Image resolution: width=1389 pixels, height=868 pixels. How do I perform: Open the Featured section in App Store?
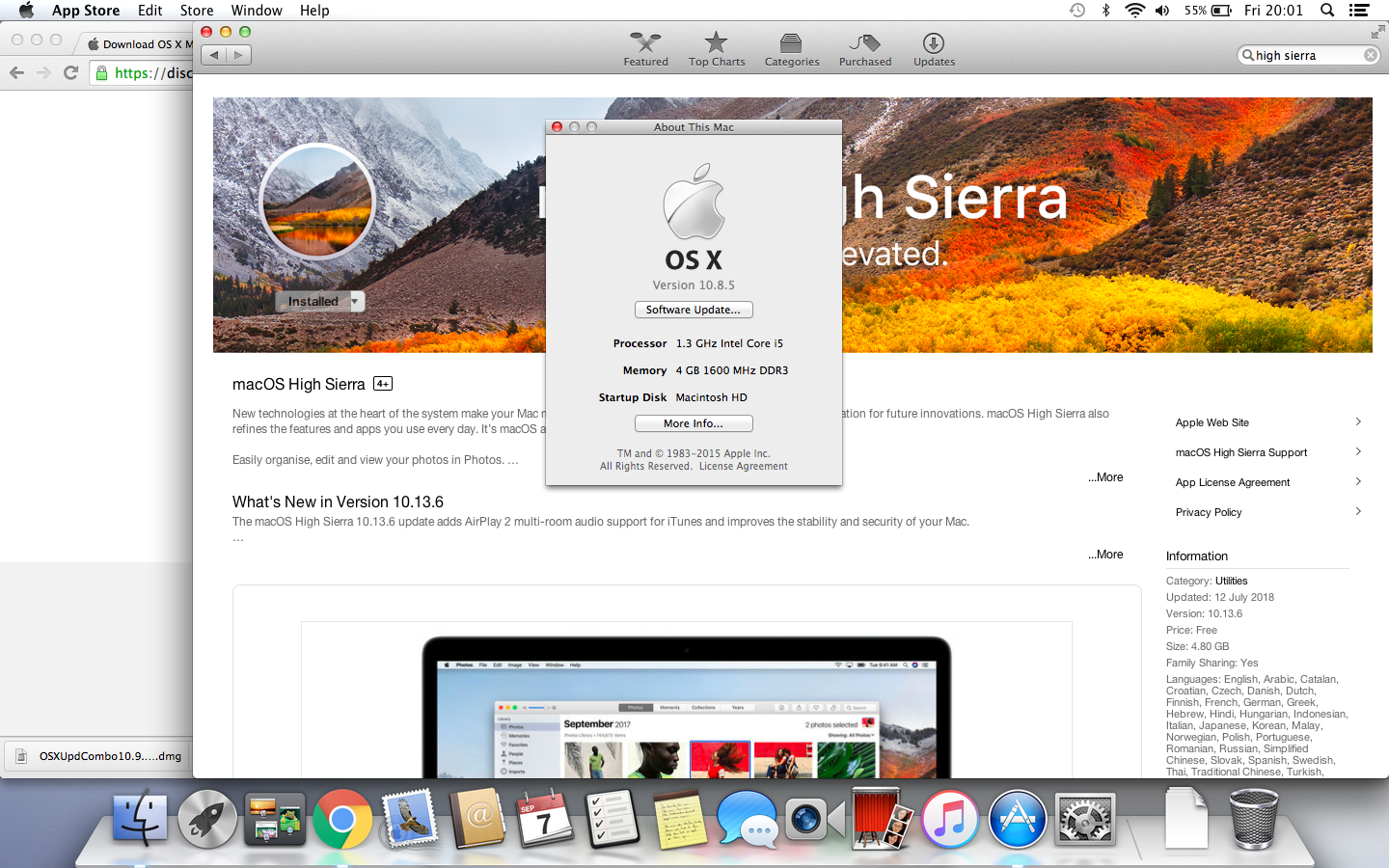645,49
